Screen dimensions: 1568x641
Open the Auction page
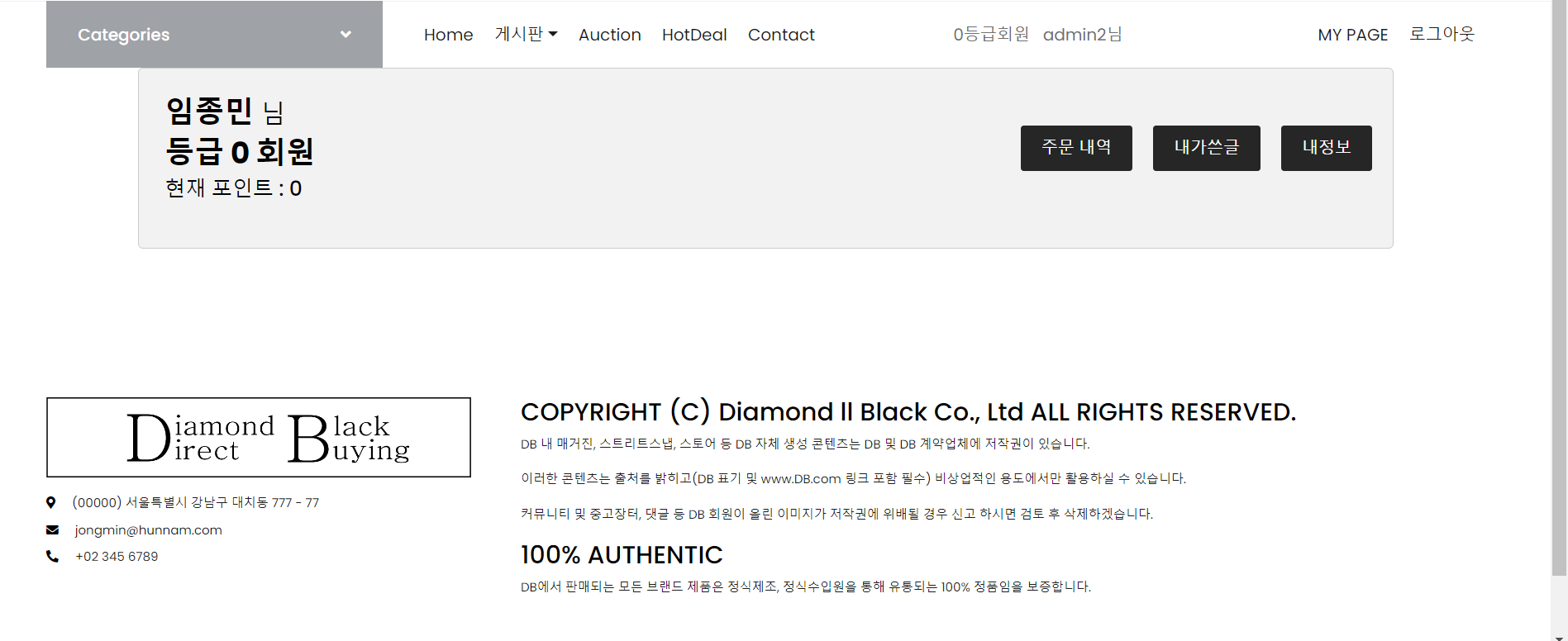609,35
